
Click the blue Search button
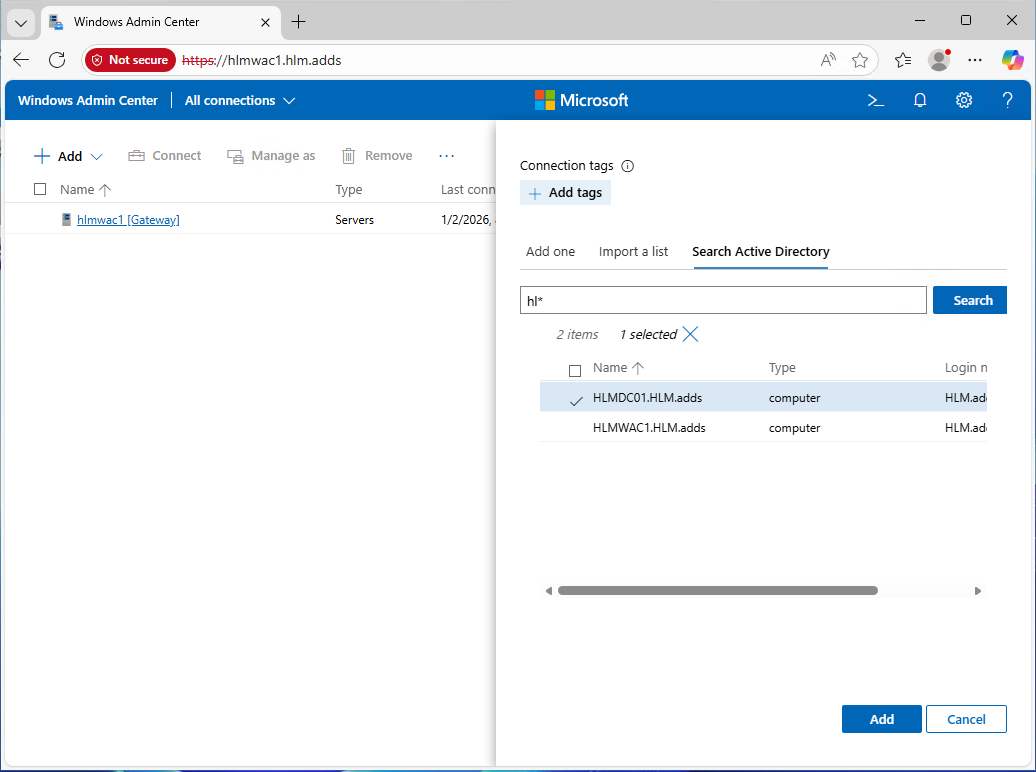pos(969,300)
